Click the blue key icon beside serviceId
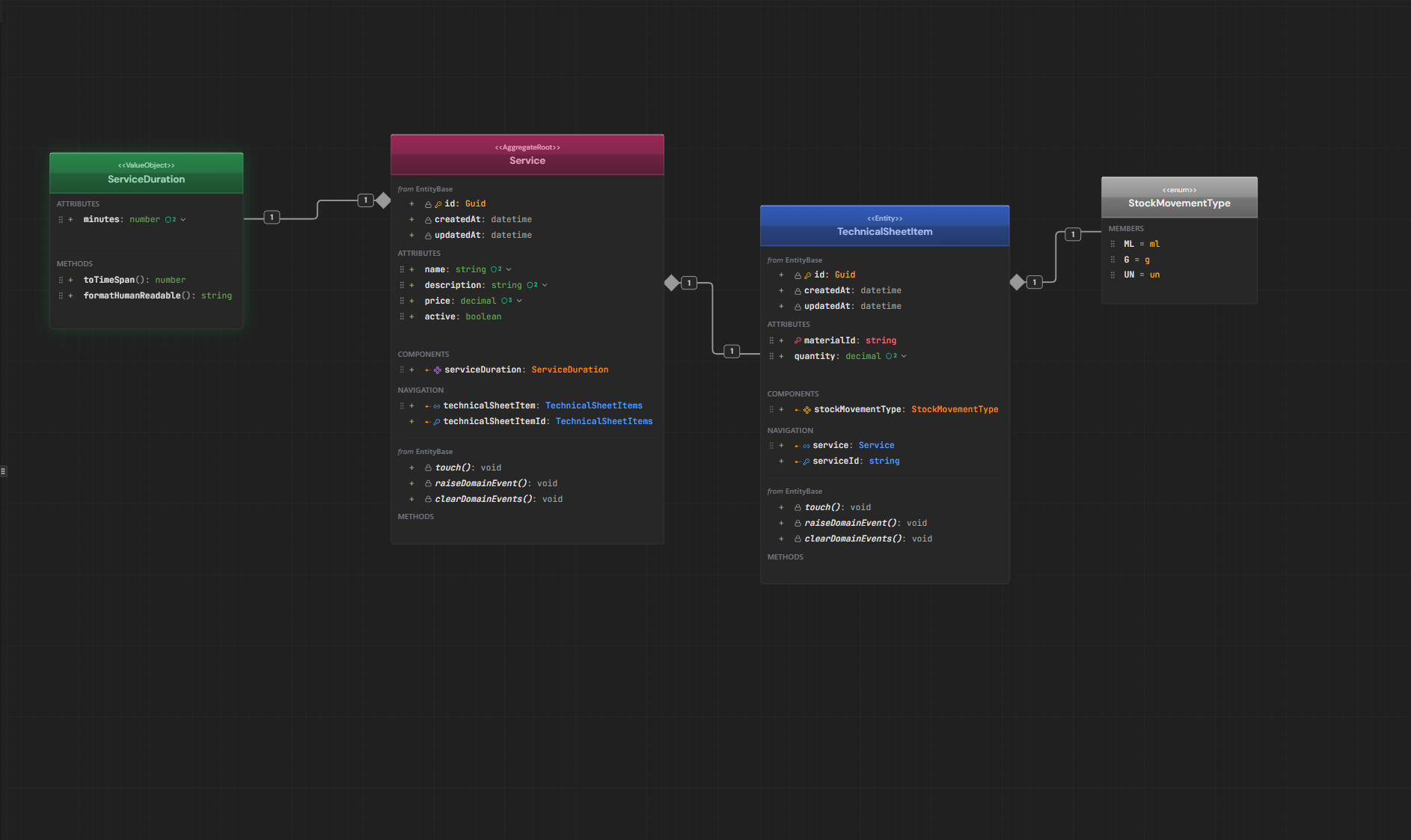This screenshot has height=840, width=1411. 806,462
